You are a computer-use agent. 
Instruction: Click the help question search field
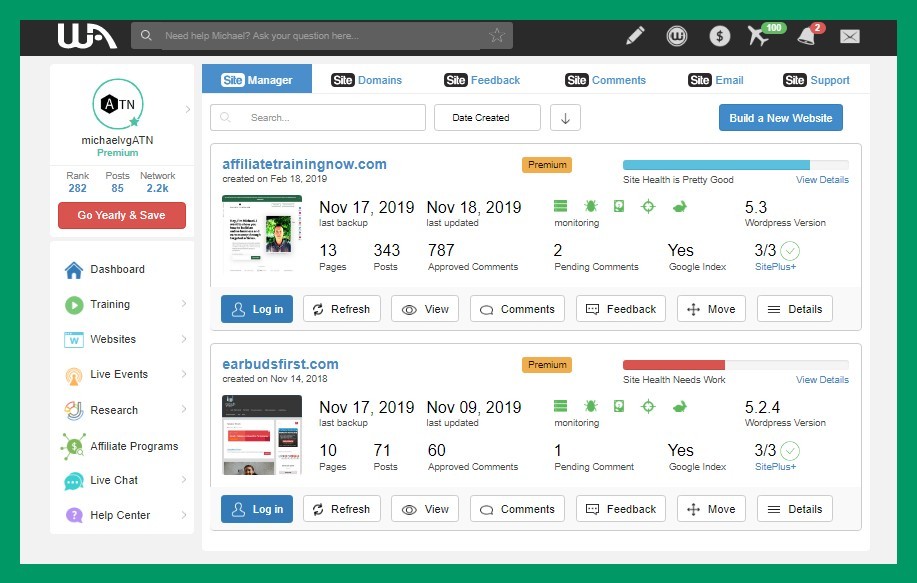tap(322, 36)
